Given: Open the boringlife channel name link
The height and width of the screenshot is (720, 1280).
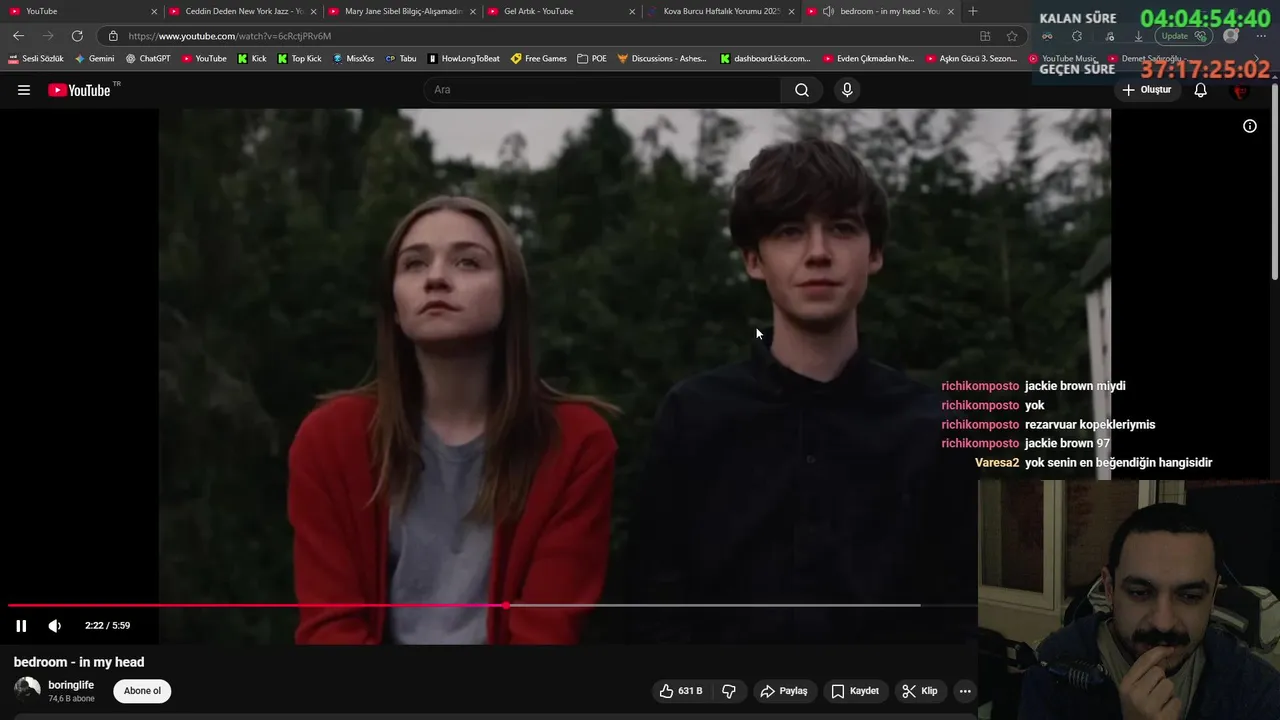Looking at the screenshot, I should click(x=71, y=685).
